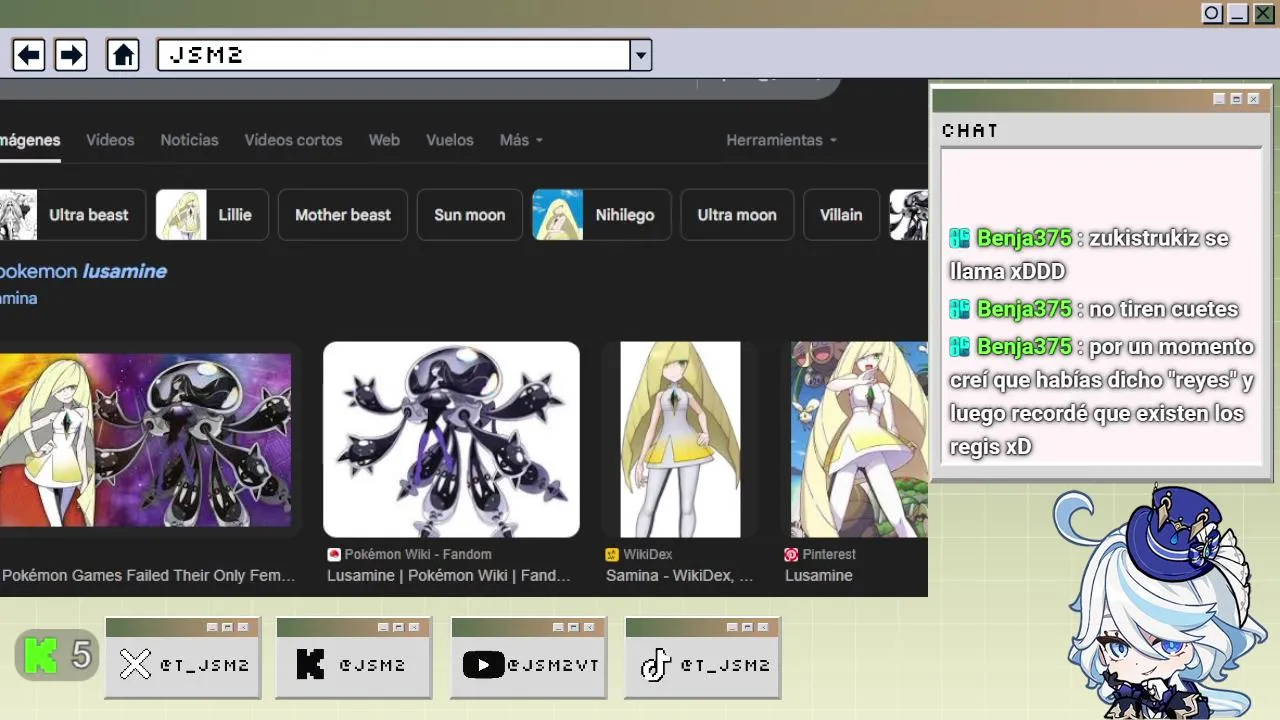The height and width of the screenshot is (720, 1280).
Task: Switch to the Web tab
Action: [384, 140]
